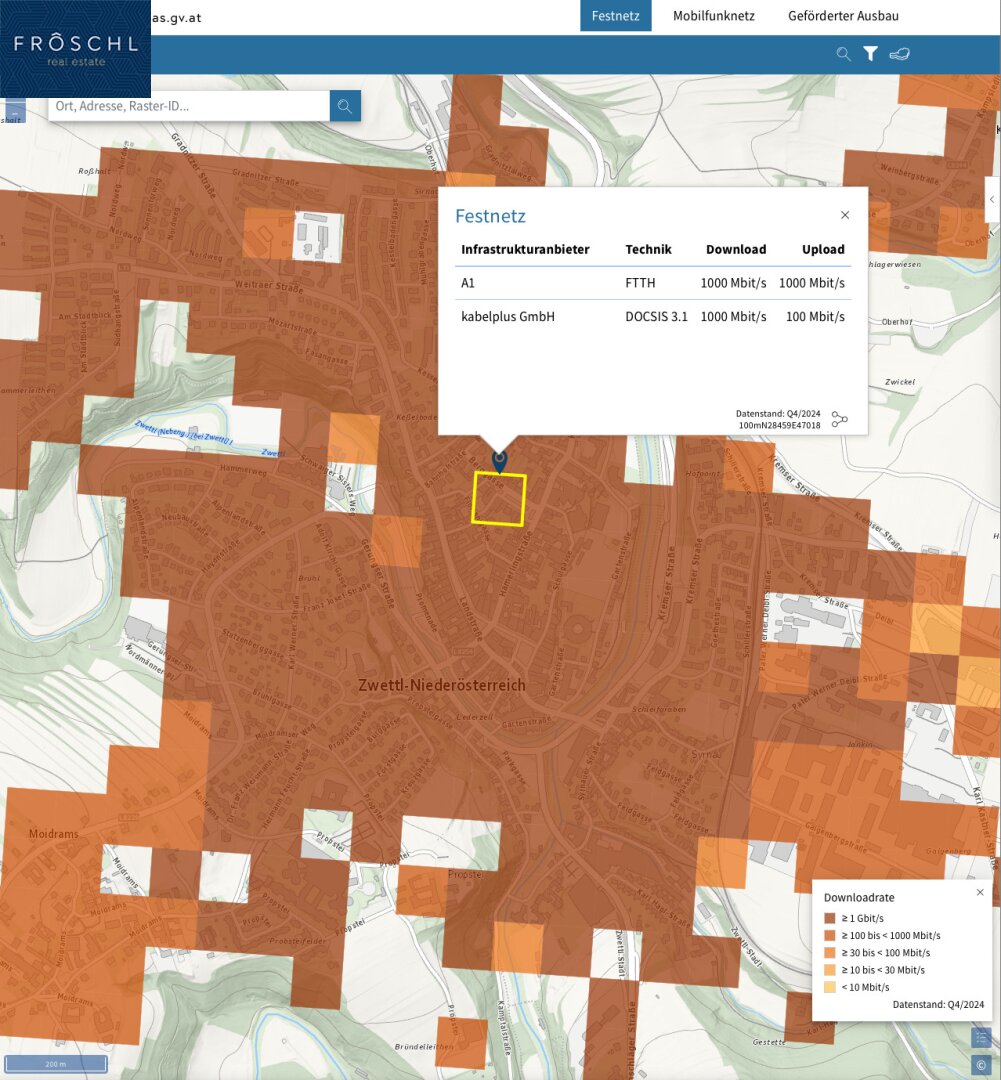Click the blue location pin marker
Image resolution: width=1001 pixels, height=1080 pixels.
pyautogui.click(x=500, y=461)
